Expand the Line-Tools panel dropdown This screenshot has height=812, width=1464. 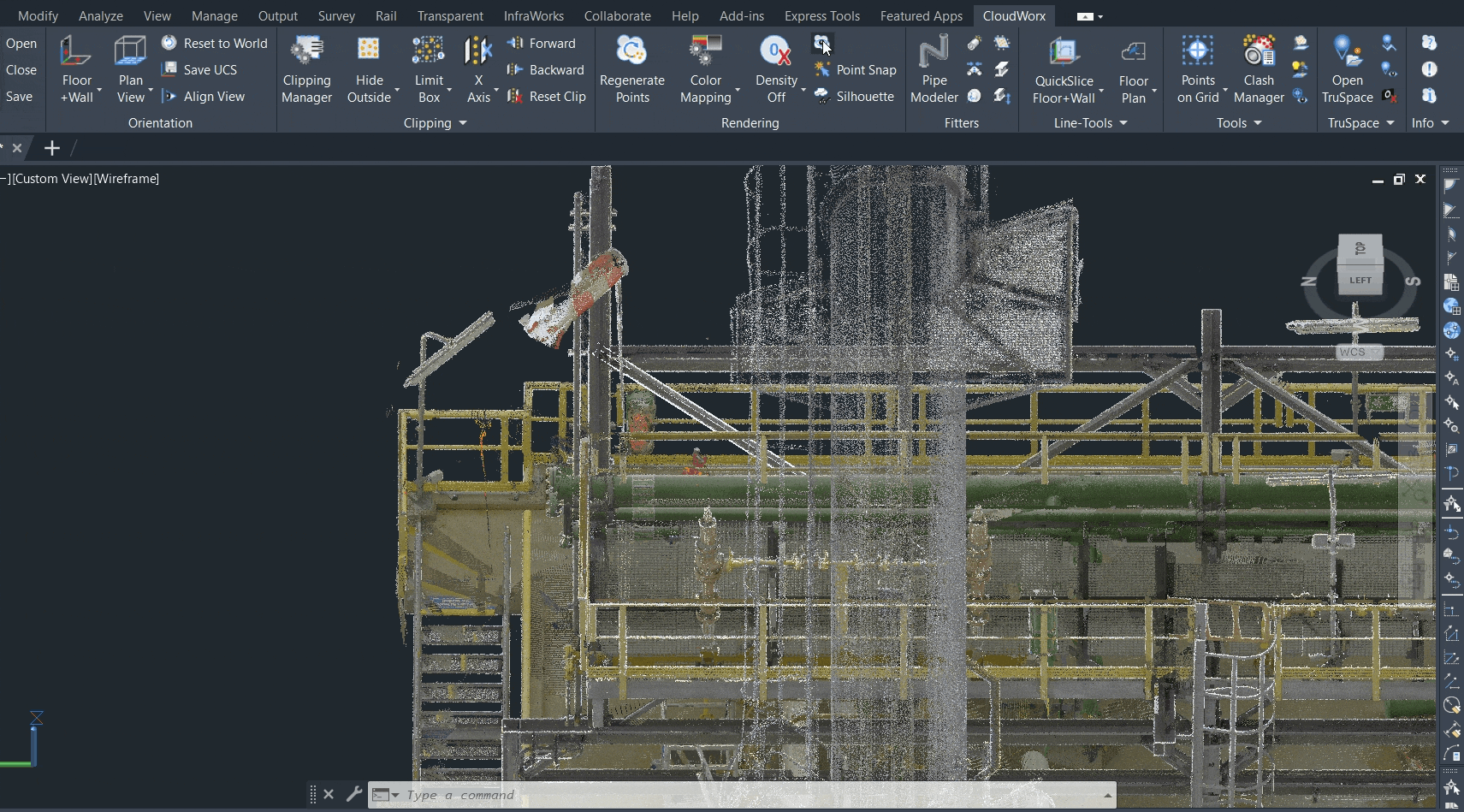(x=1123, y=123)
